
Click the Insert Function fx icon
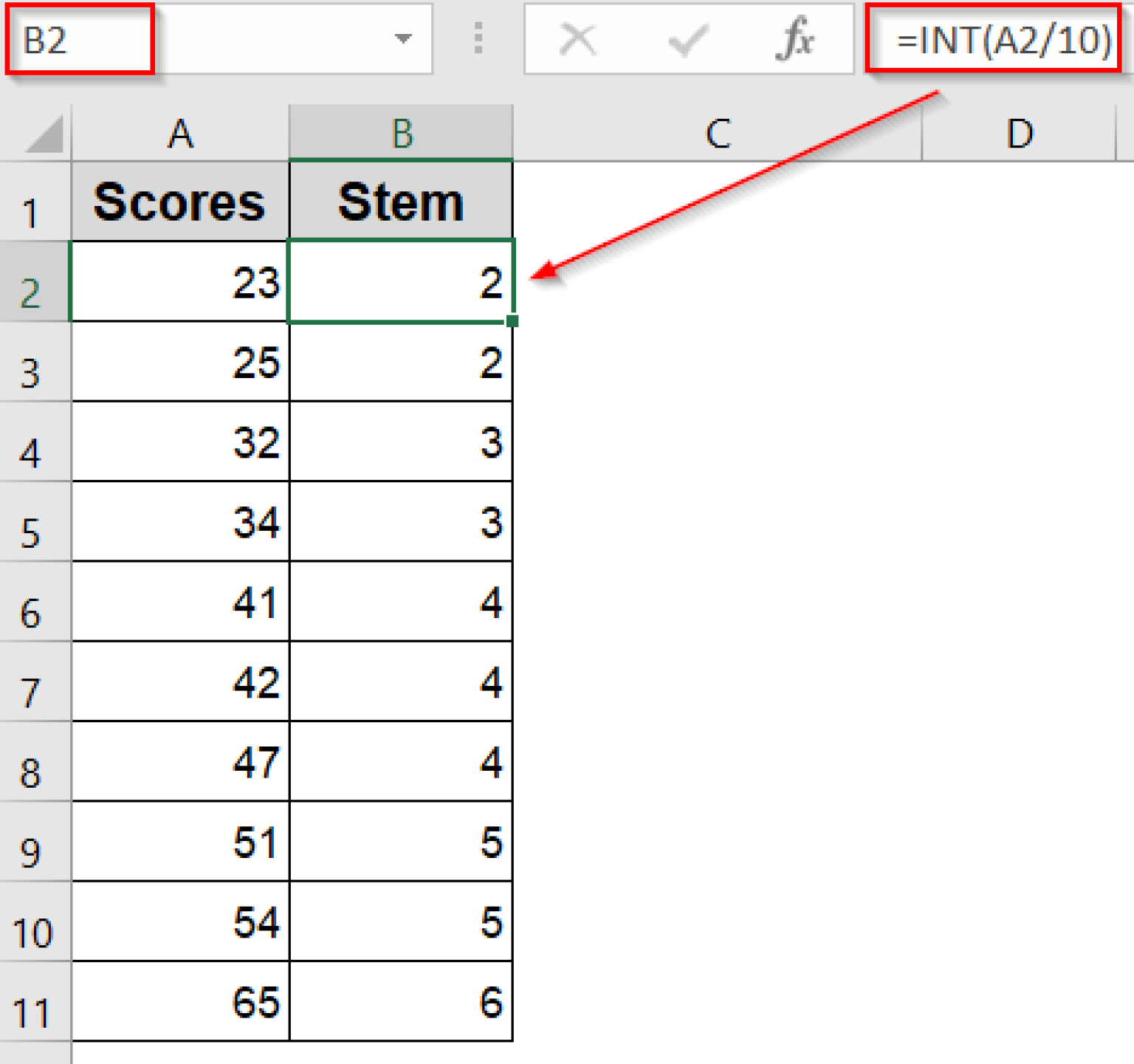click(x=796, y=41)
